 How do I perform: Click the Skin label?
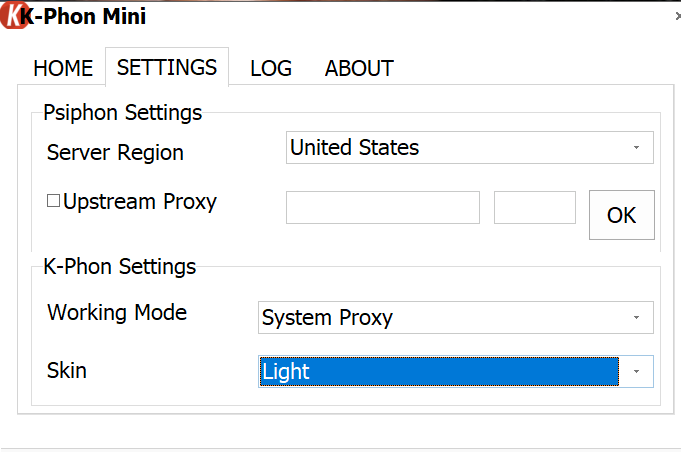(x=67, y=371)
